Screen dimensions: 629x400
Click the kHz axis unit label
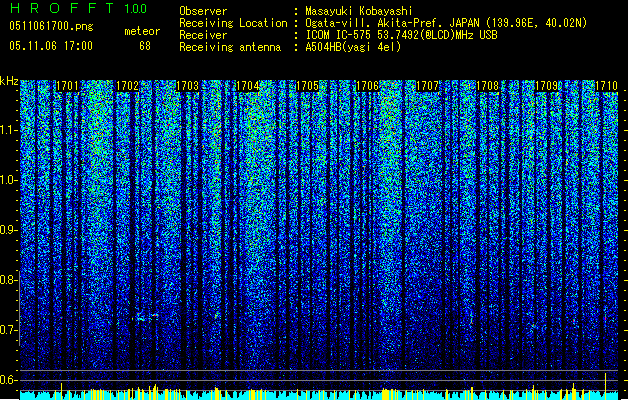[9, 81]
